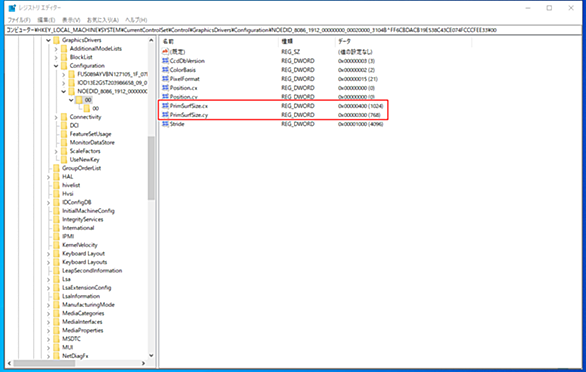Collapse the Configuration tree node

click(56, 66)
